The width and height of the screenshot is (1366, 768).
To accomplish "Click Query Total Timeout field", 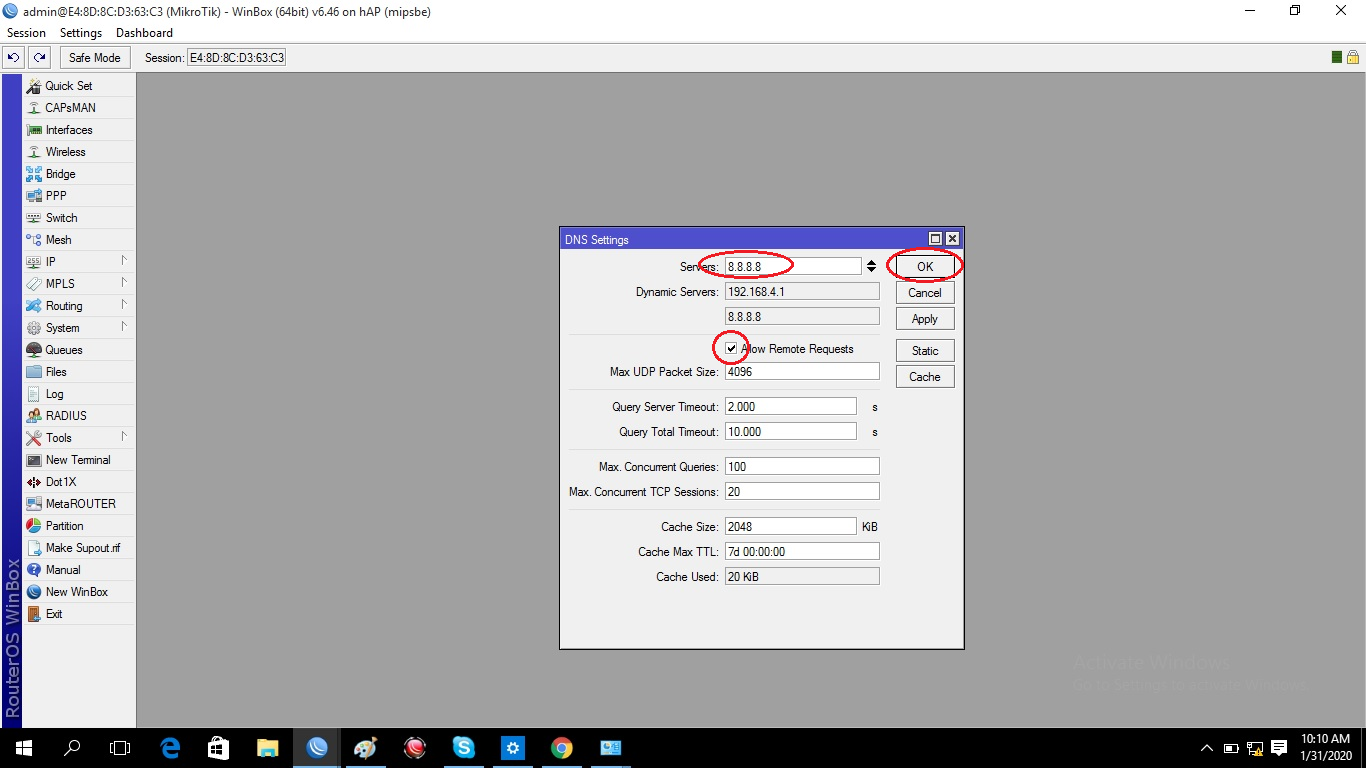I will 791,432.
